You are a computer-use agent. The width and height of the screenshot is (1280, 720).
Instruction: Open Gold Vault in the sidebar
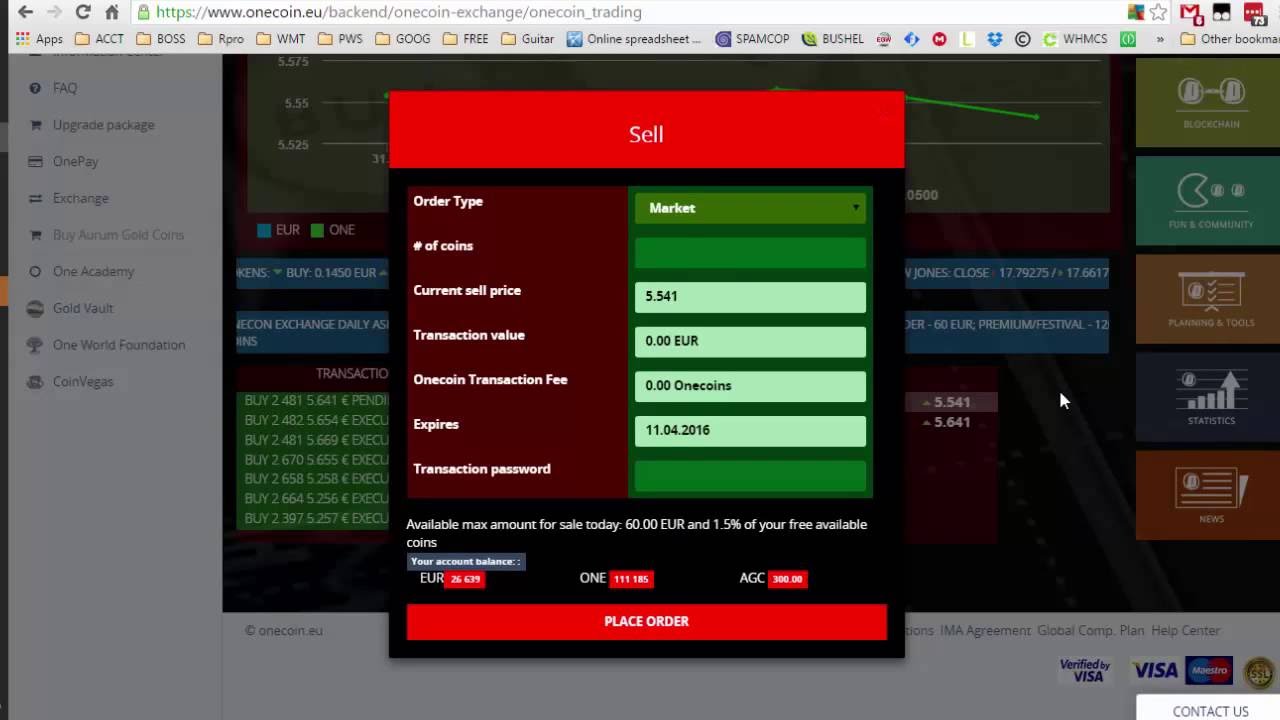pos(83,308)
